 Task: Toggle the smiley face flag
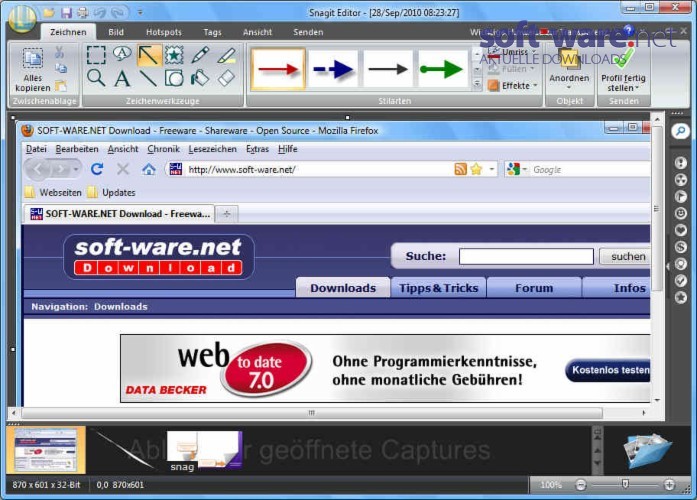click(681, 213)
